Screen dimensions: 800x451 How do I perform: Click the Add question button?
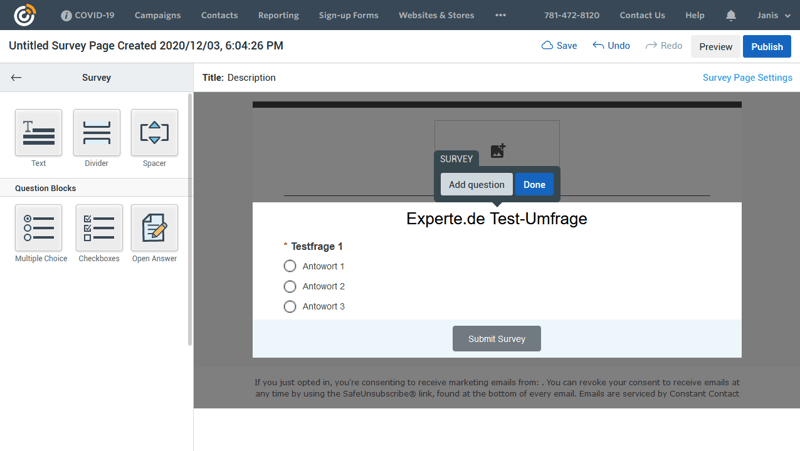coord(476,184)
